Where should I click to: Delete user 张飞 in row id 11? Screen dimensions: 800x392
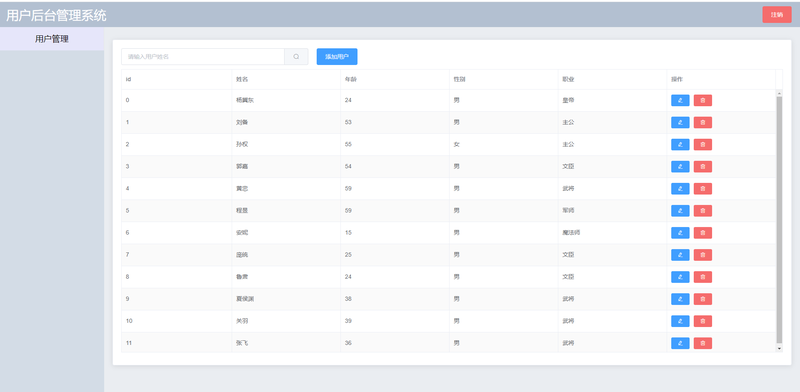click(703, 343)
